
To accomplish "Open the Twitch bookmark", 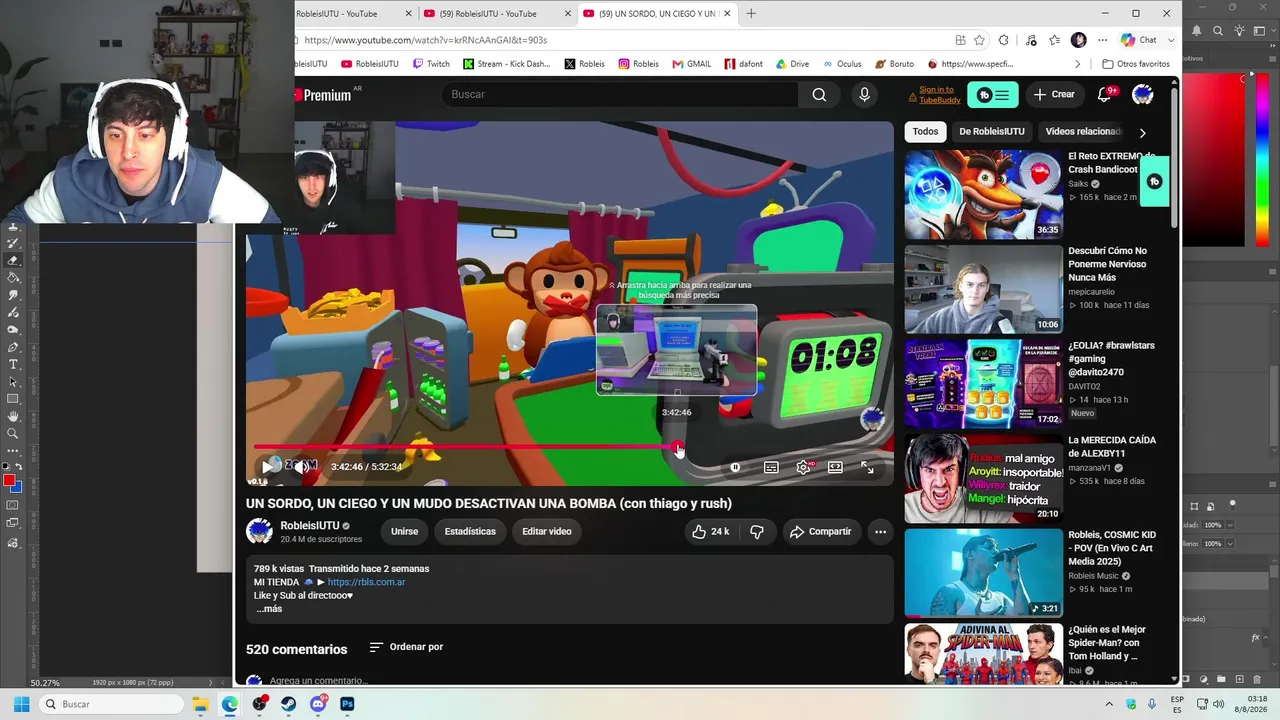I will (431, 64).
